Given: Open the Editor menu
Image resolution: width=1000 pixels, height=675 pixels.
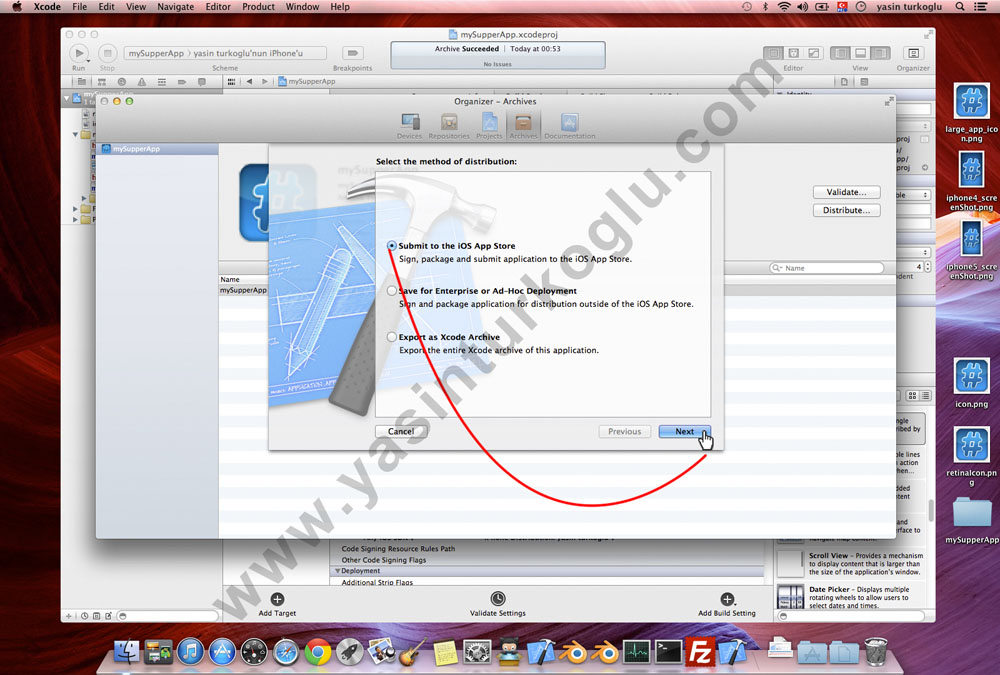Looking at the screenshot, I should click(x=218, y=6).
